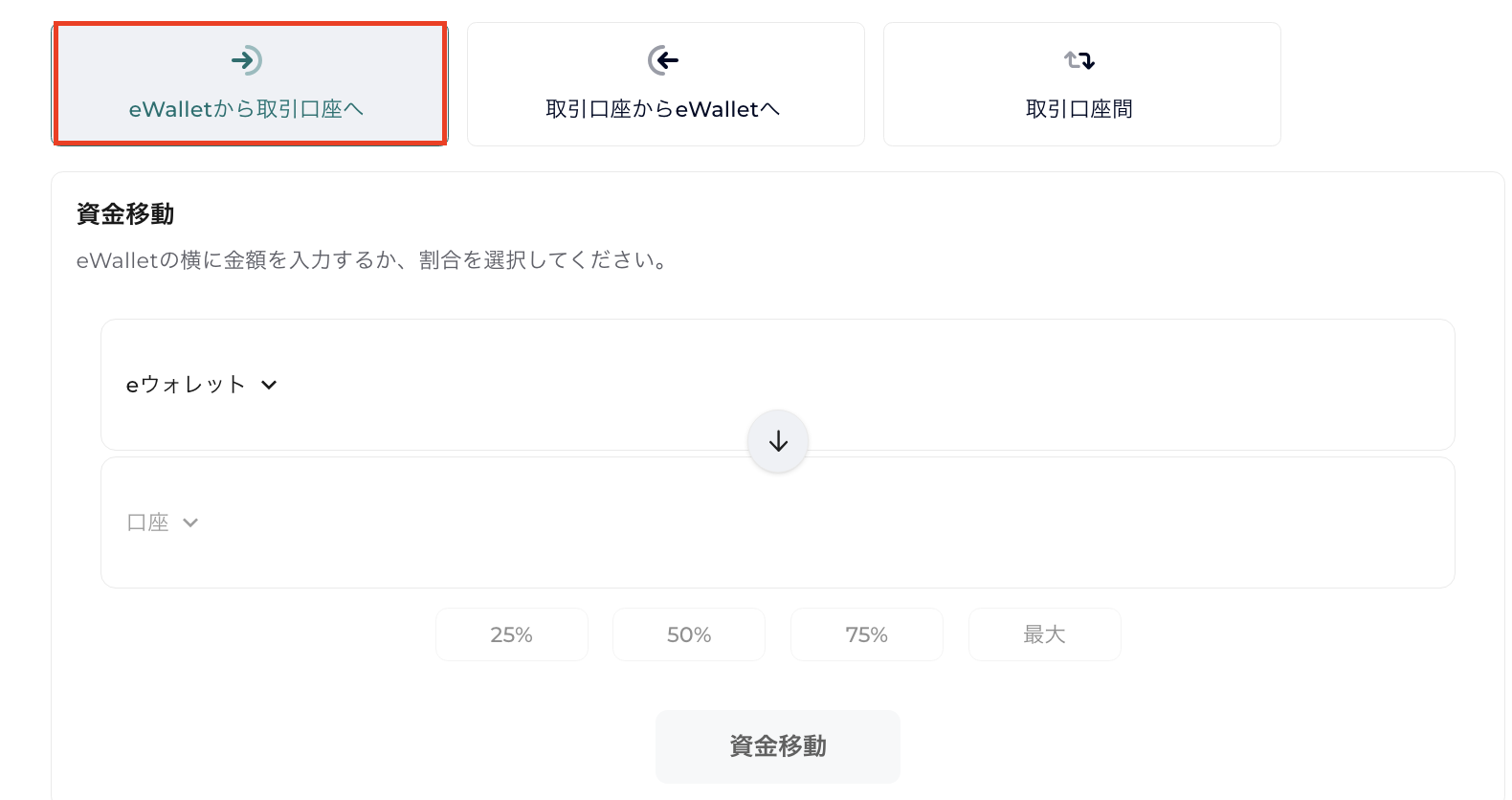1512x800 pixels.
Task: Choose the 25% amount option
Action: pyautogui.click(x=511, y=634)
